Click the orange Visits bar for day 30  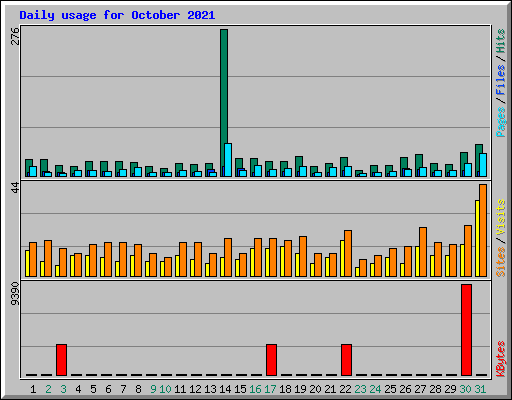468,251
